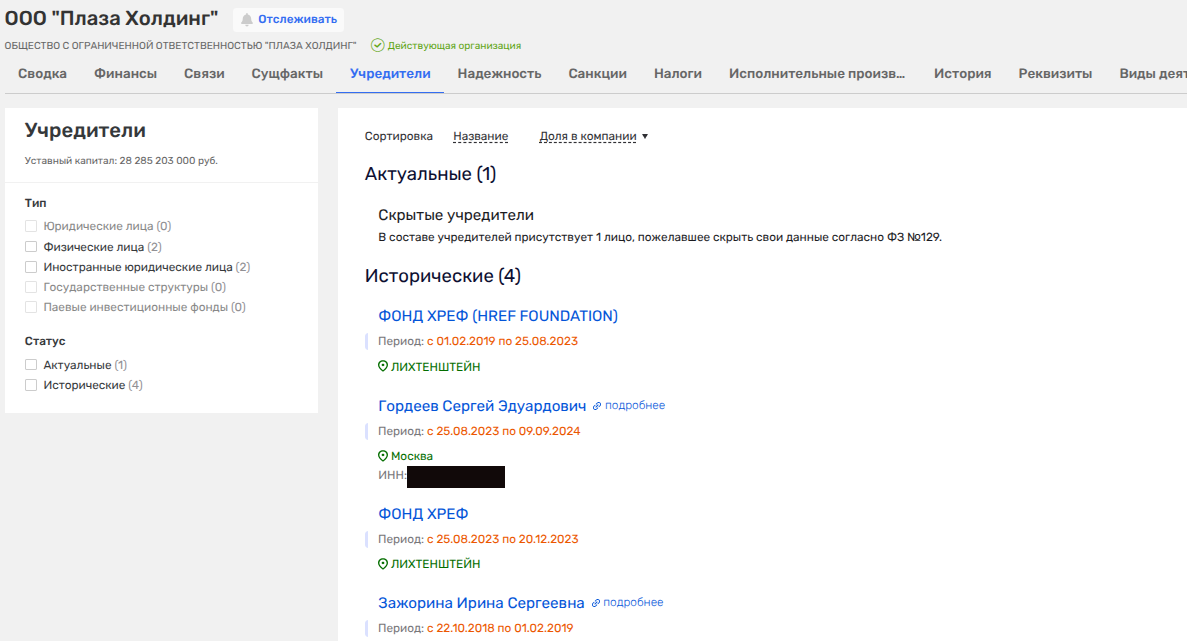The image size is (1187, 641).
Task: Toggle the Актуальные status checkbox
Action: point(31,365)
